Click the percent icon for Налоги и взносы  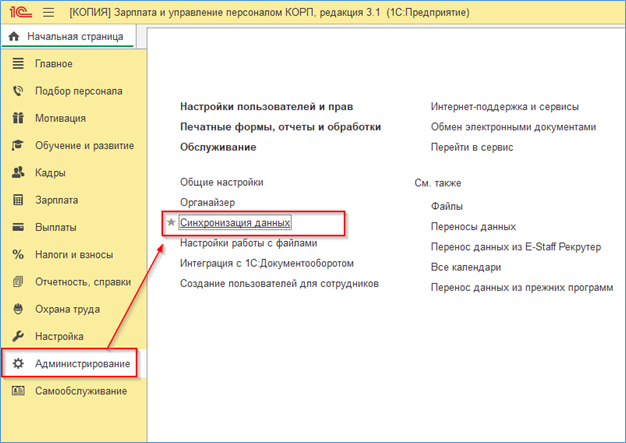coord(18,254)
